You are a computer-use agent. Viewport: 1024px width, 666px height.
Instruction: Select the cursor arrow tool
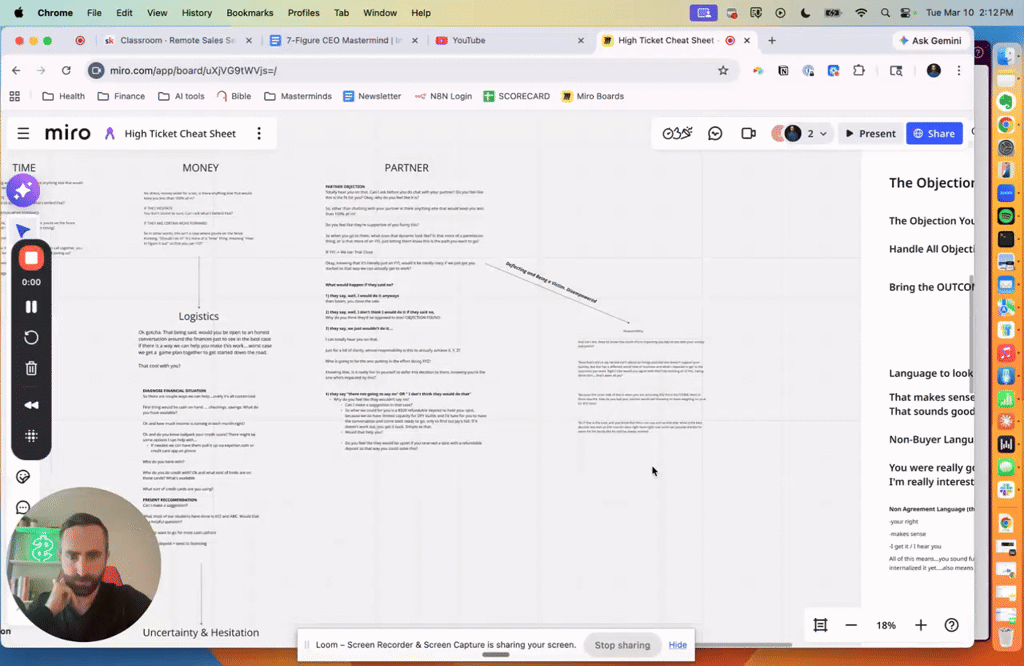[x=23, y=230]
